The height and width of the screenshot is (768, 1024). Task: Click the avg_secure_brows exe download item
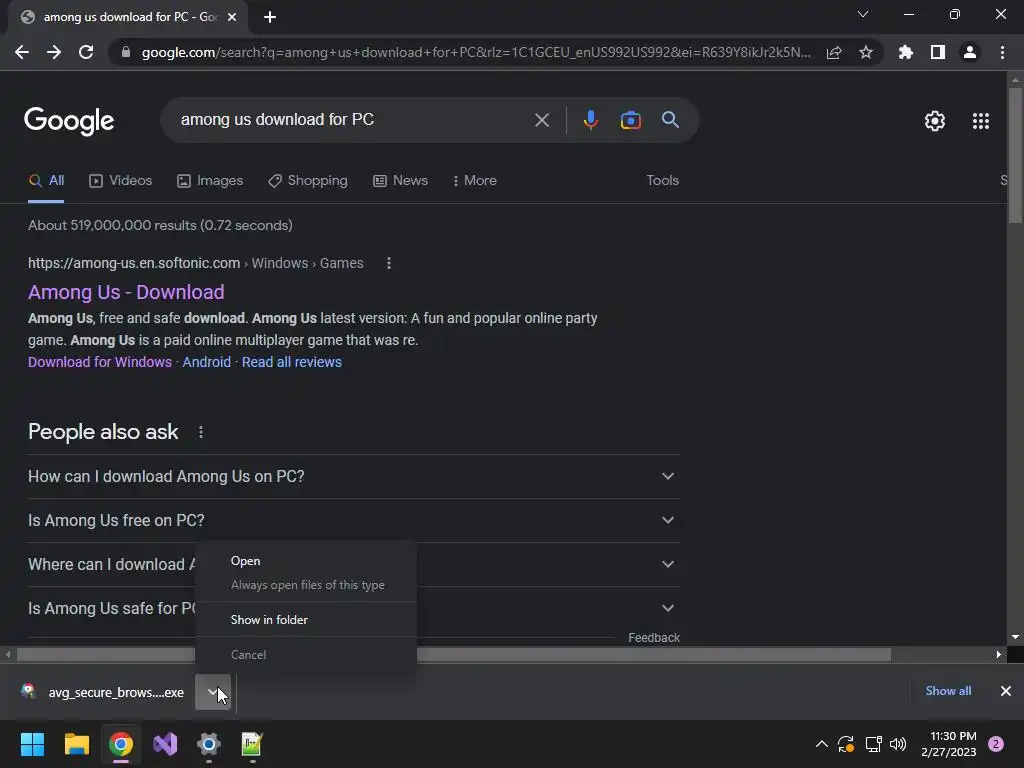click(x=103, y=692)
